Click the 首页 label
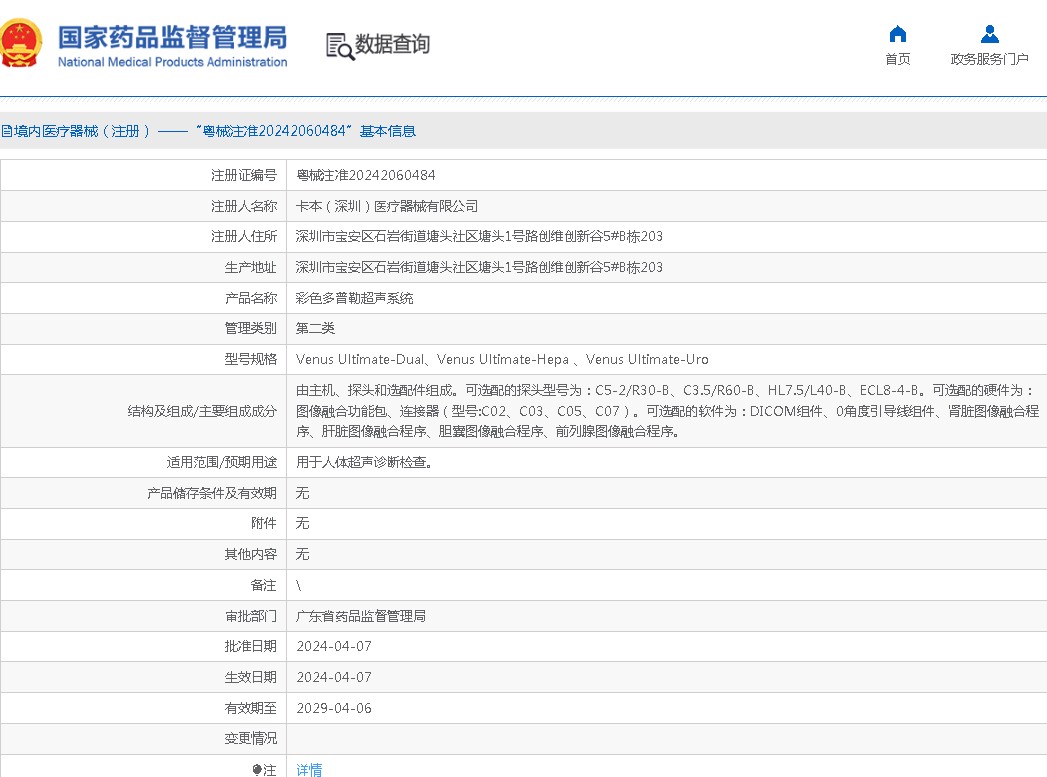Image resolution: width=1047 pixels, height=777 pixels. click(x=897, y=59)
